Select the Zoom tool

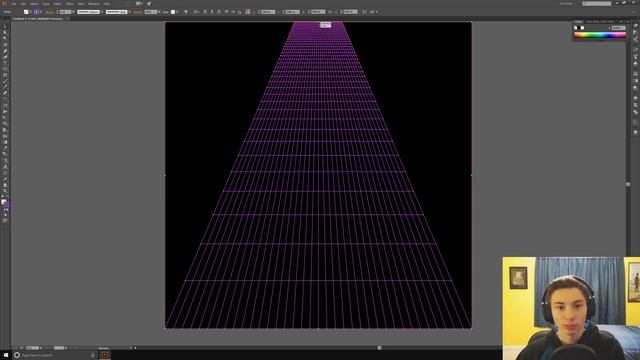tap(5, 191)
